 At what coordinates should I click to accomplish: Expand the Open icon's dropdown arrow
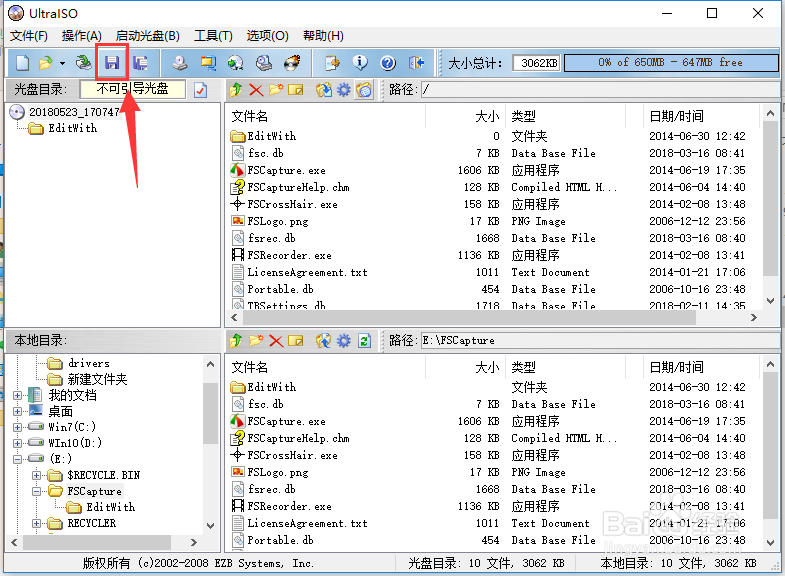[63, 64]
